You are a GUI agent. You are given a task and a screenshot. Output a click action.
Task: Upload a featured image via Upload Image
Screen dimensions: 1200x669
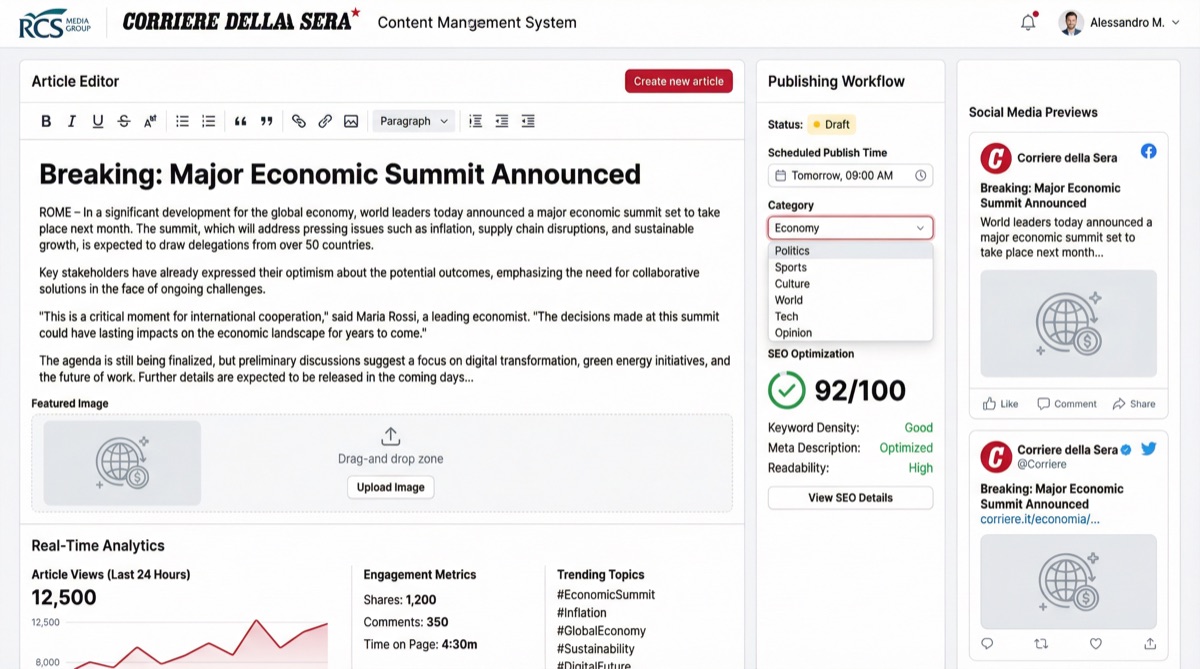click(x=390, y=487)
